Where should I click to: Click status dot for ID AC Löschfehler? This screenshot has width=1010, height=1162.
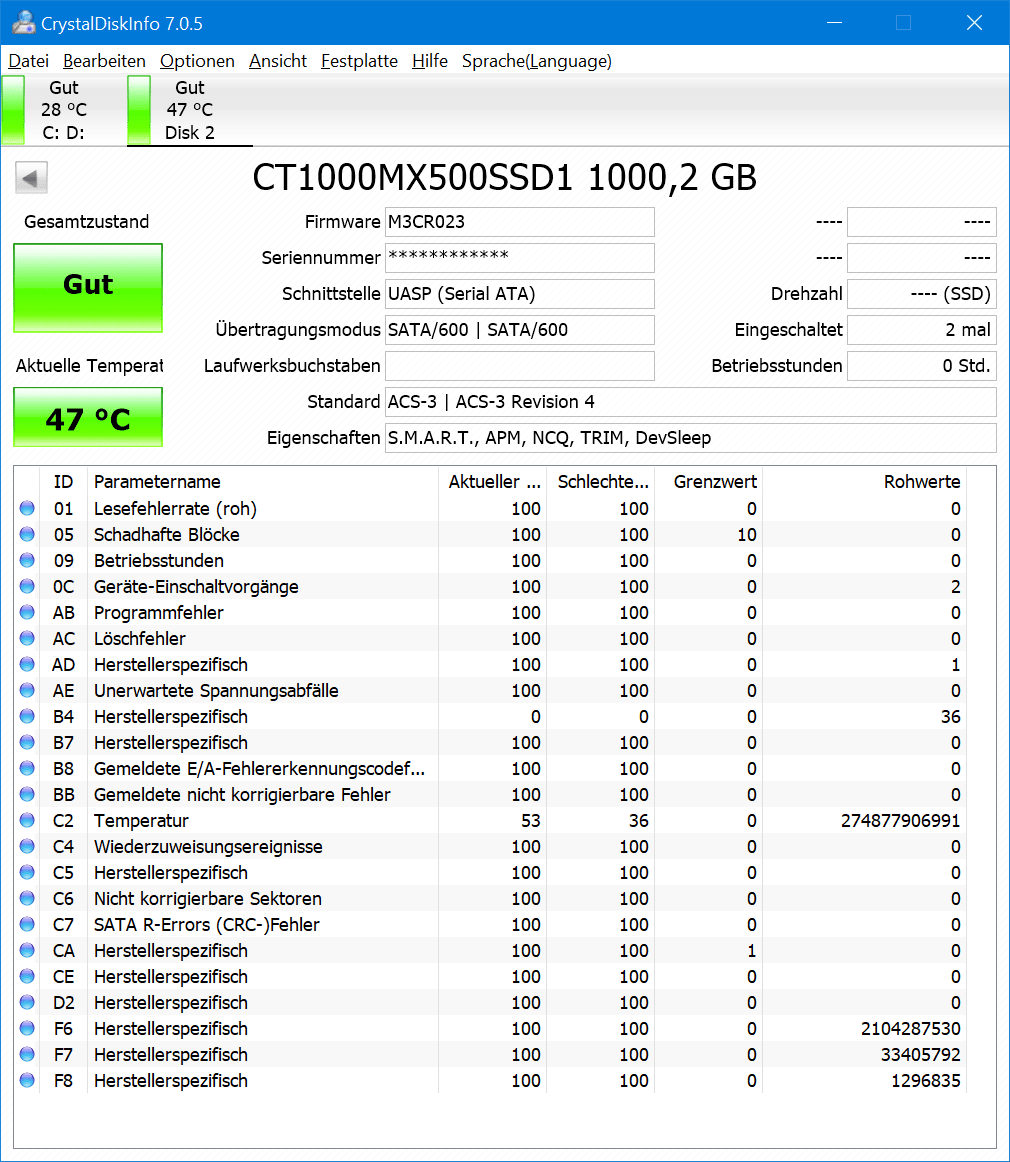[x=27, y=638]
